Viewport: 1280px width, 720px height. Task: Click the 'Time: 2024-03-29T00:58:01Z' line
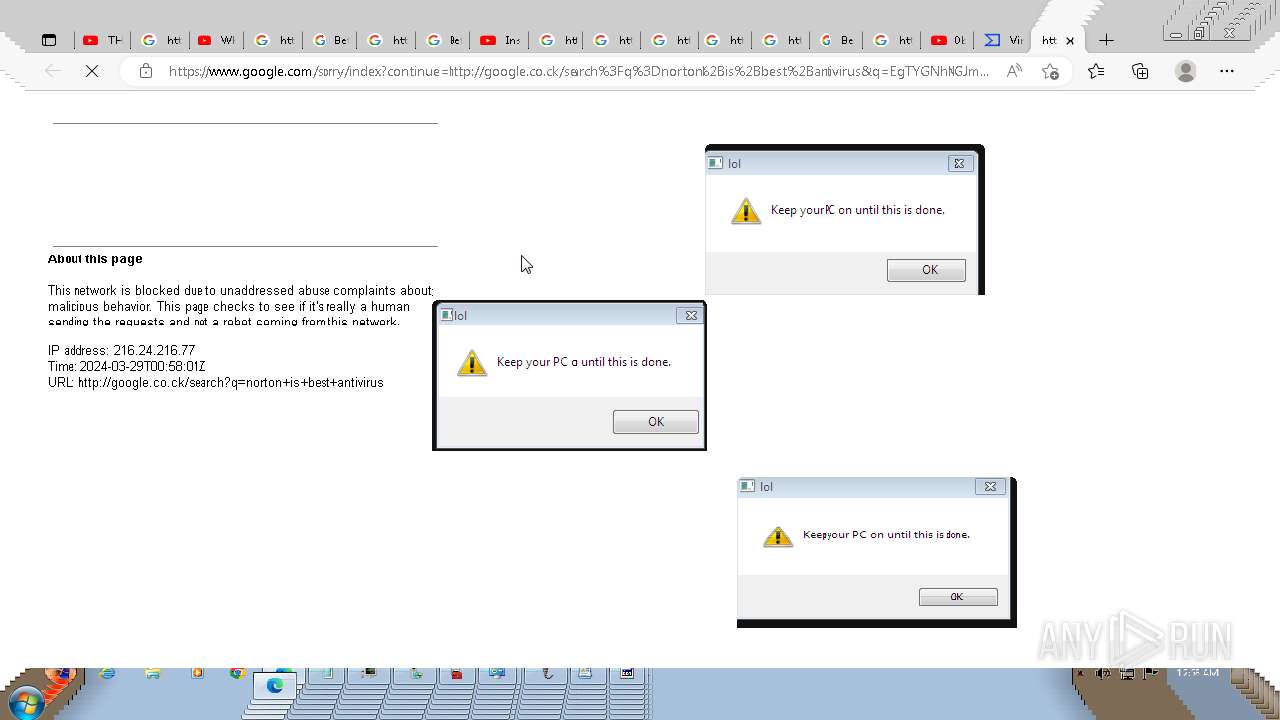(x=126, y=367)
